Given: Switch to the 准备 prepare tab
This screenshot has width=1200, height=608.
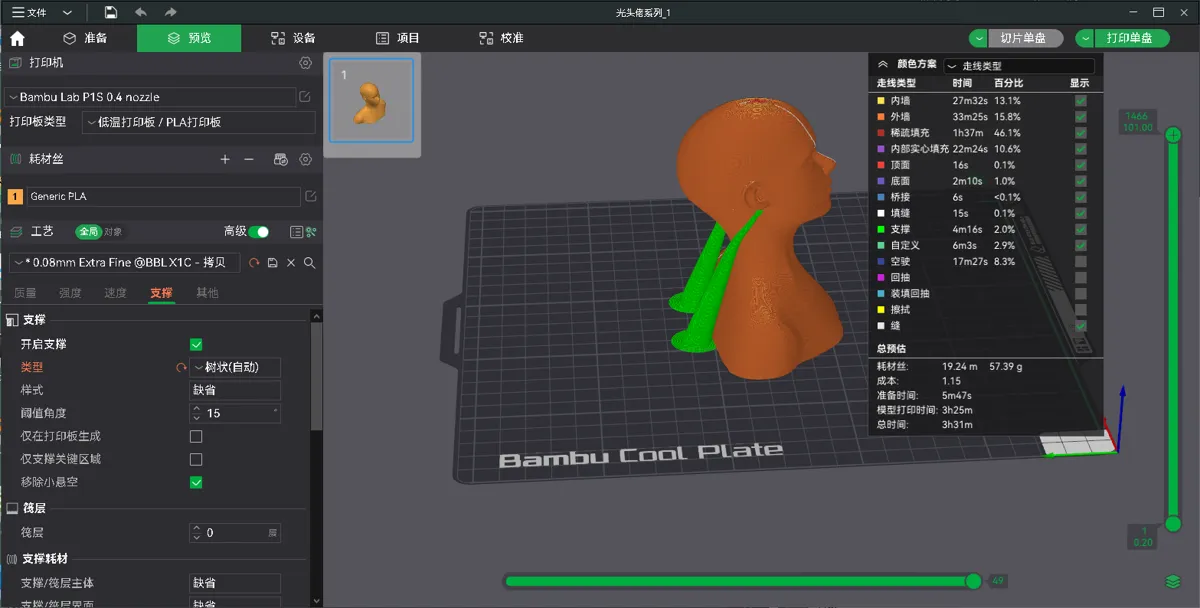Looking at the screenshot, I should coord(85,38).
